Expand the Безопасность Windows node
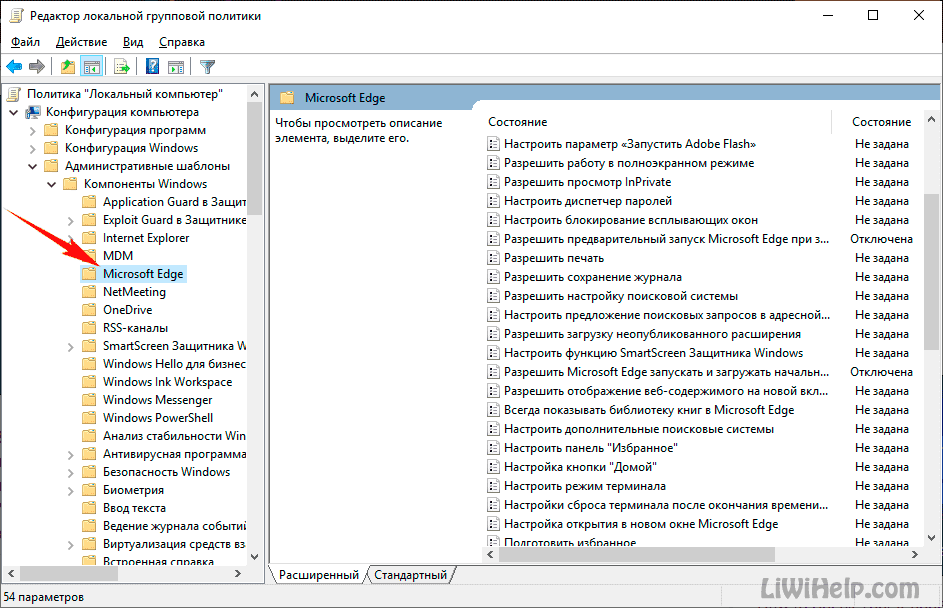Image resolution: width=943 pixels, height=608 pixels. tap(70, 473)
